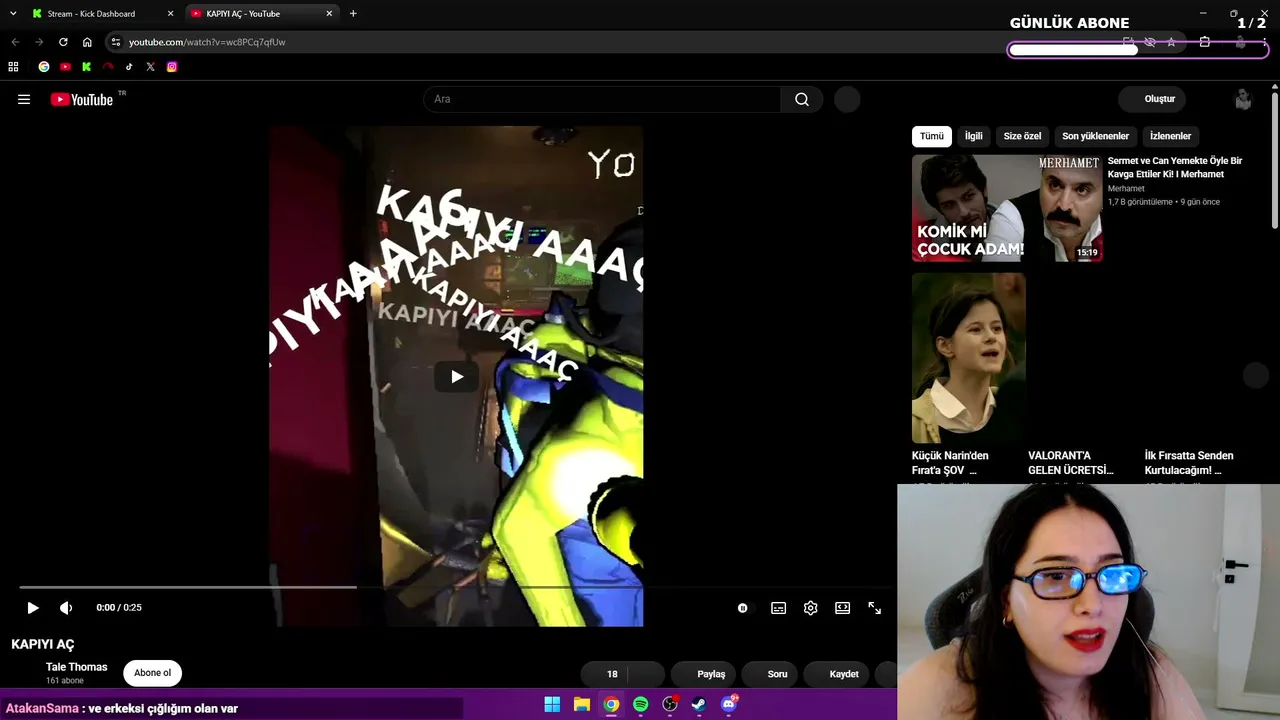Open the 'Sermet ve Can Yemekte' video title

point(1175,167)
